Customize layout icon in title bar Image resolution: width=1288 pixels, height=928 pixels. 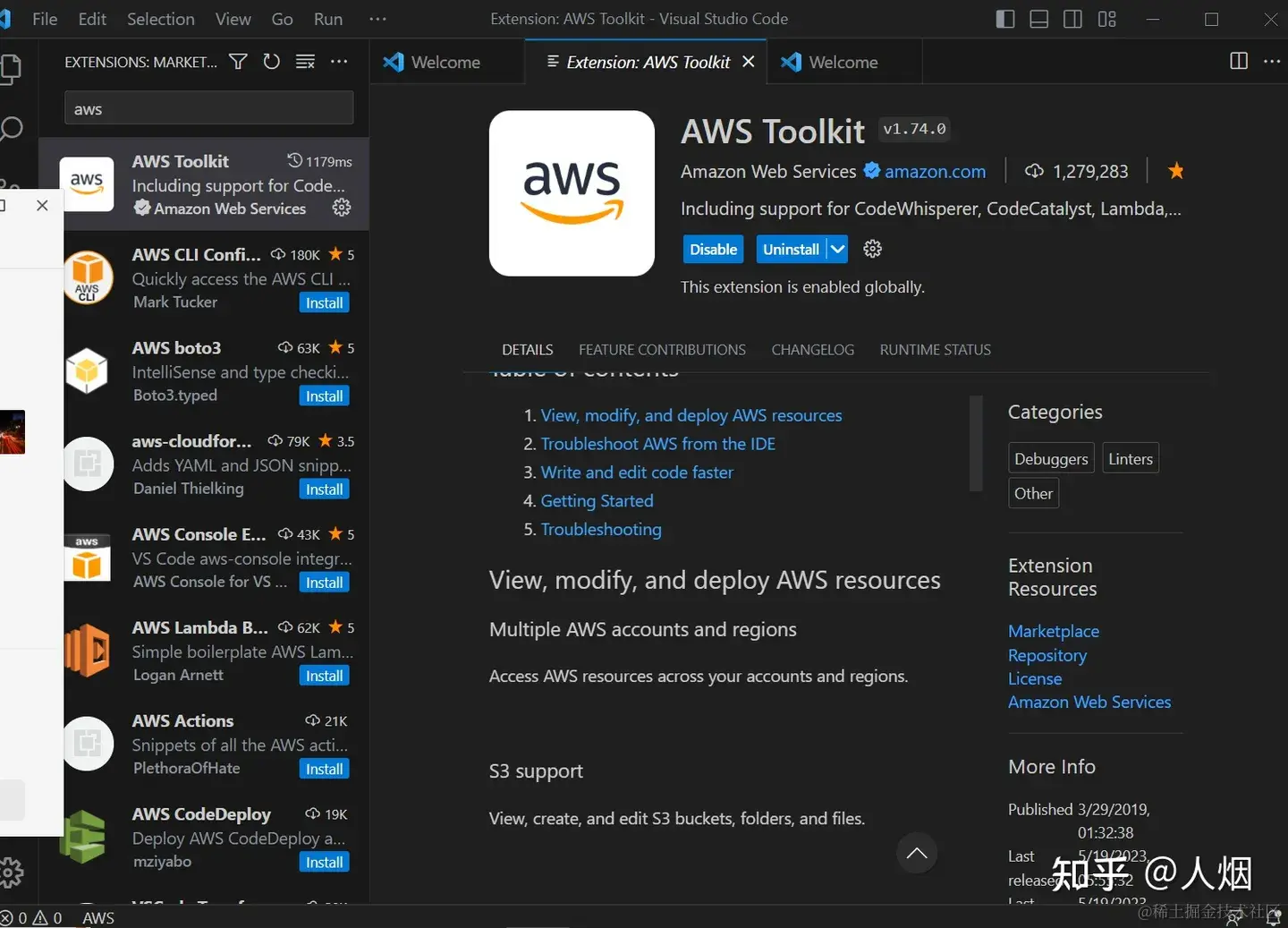[x=1107, y=19]
